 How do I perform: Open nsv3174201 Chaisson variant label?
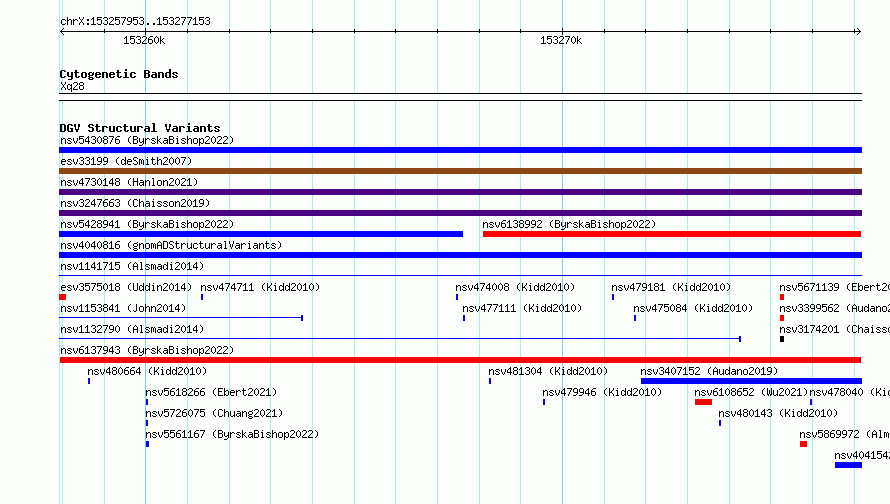[834, 329]
